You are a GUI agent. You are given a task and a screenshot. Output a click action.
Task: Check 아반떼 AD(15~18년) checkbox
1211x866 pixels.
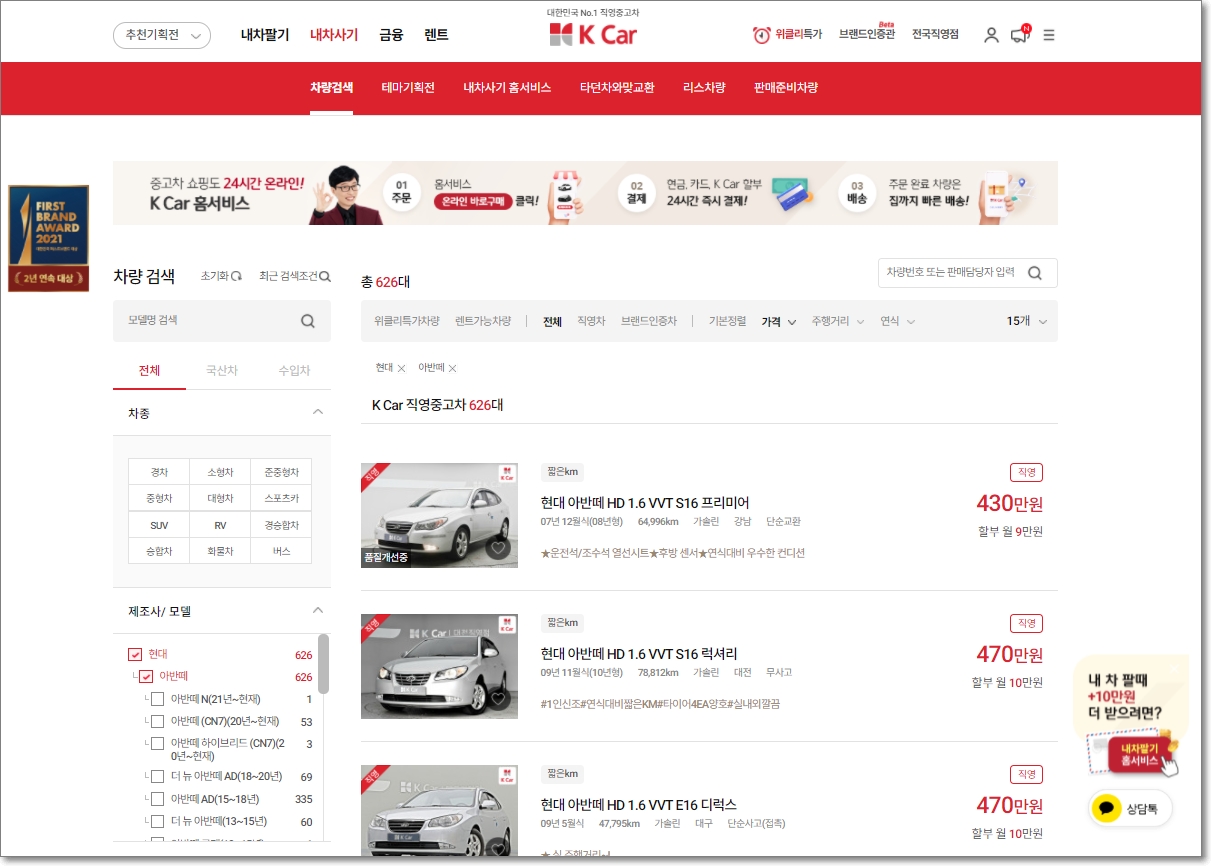coord(157,799)
